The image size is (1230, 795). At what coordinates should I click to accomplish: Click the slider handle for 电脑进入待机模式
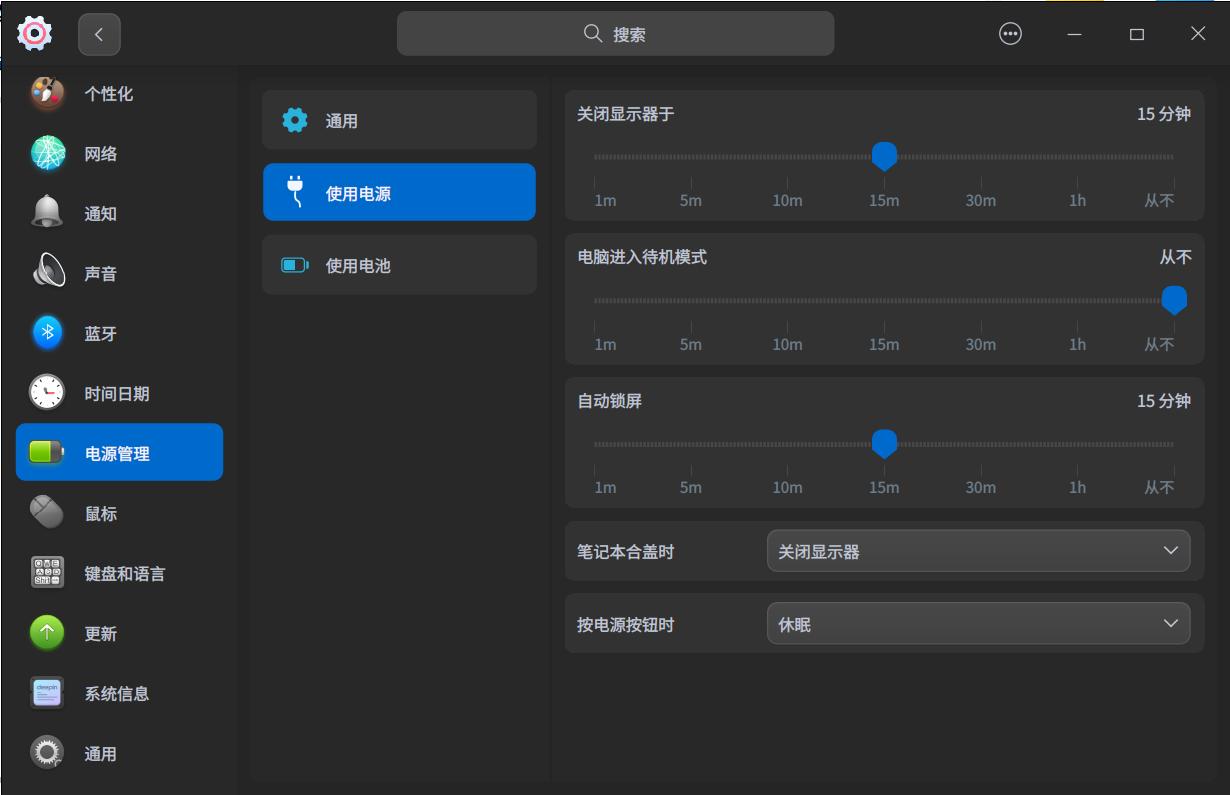click(x=1174, y=300)
